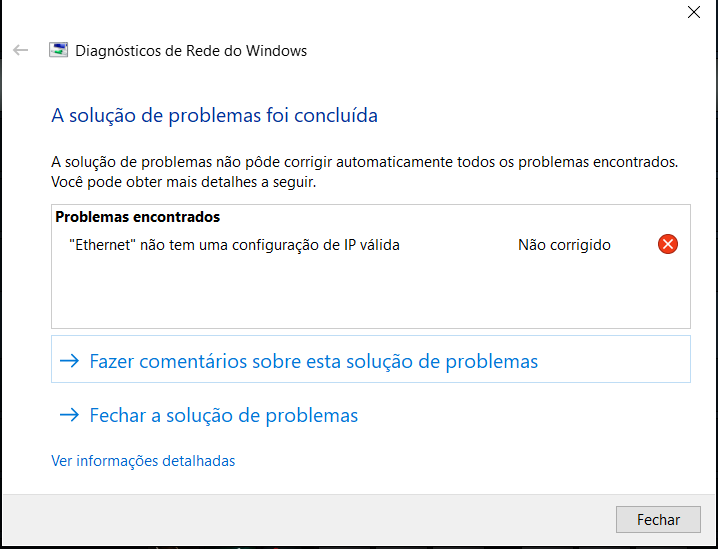718x549 pixels.
Task: Open Ver informações detalhadas link
Action: (x=143, y=461)
